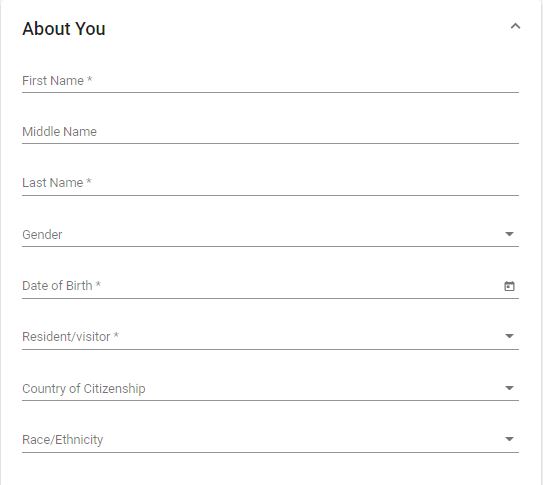Screen dimensions: 543x485
Task: Click the About You section heading
Action: pyautogui.click(x=64, y=29)
